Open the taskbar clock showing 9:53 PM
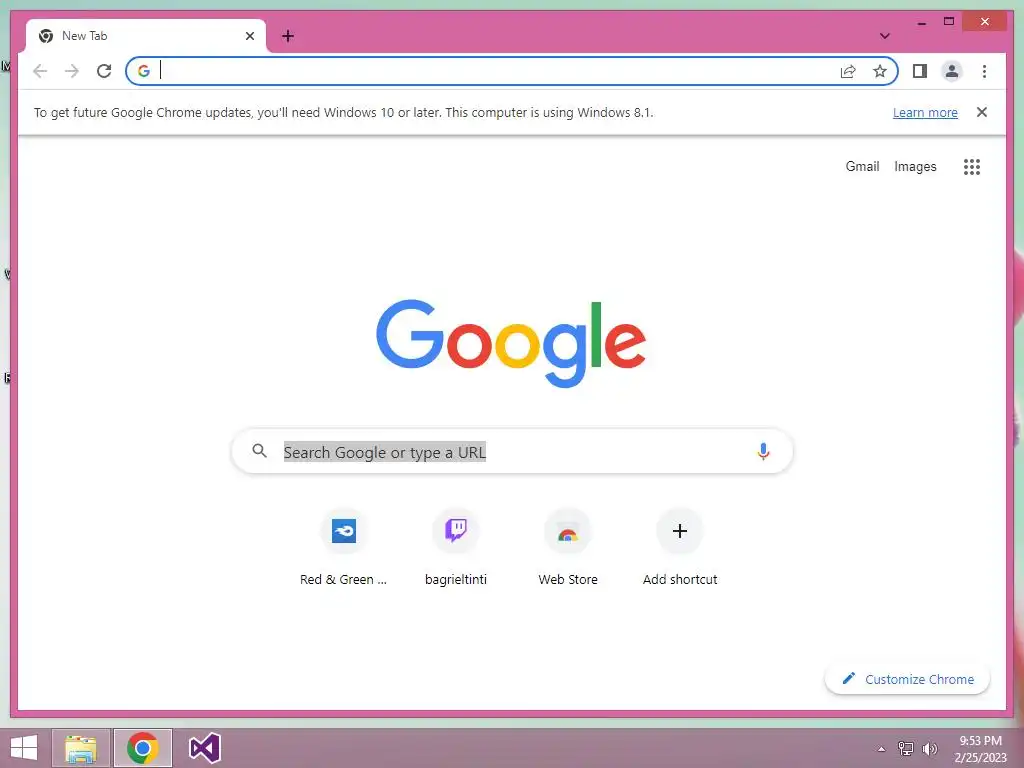 point(980,749)
